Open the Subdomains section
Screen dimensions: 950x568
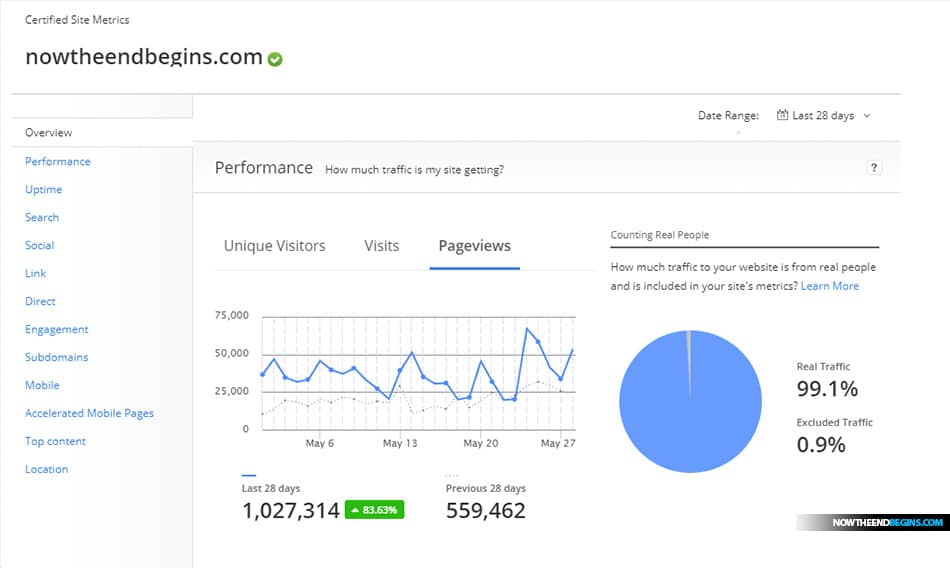56,357
